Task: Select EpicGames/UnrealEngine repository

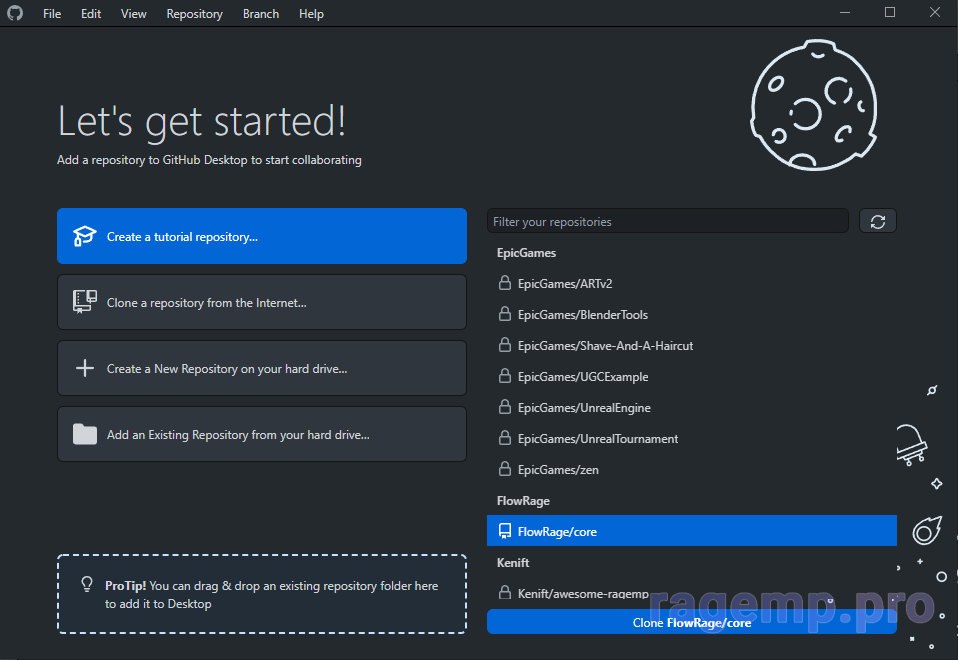Action: pyautogui.click(x=692, y=407)
